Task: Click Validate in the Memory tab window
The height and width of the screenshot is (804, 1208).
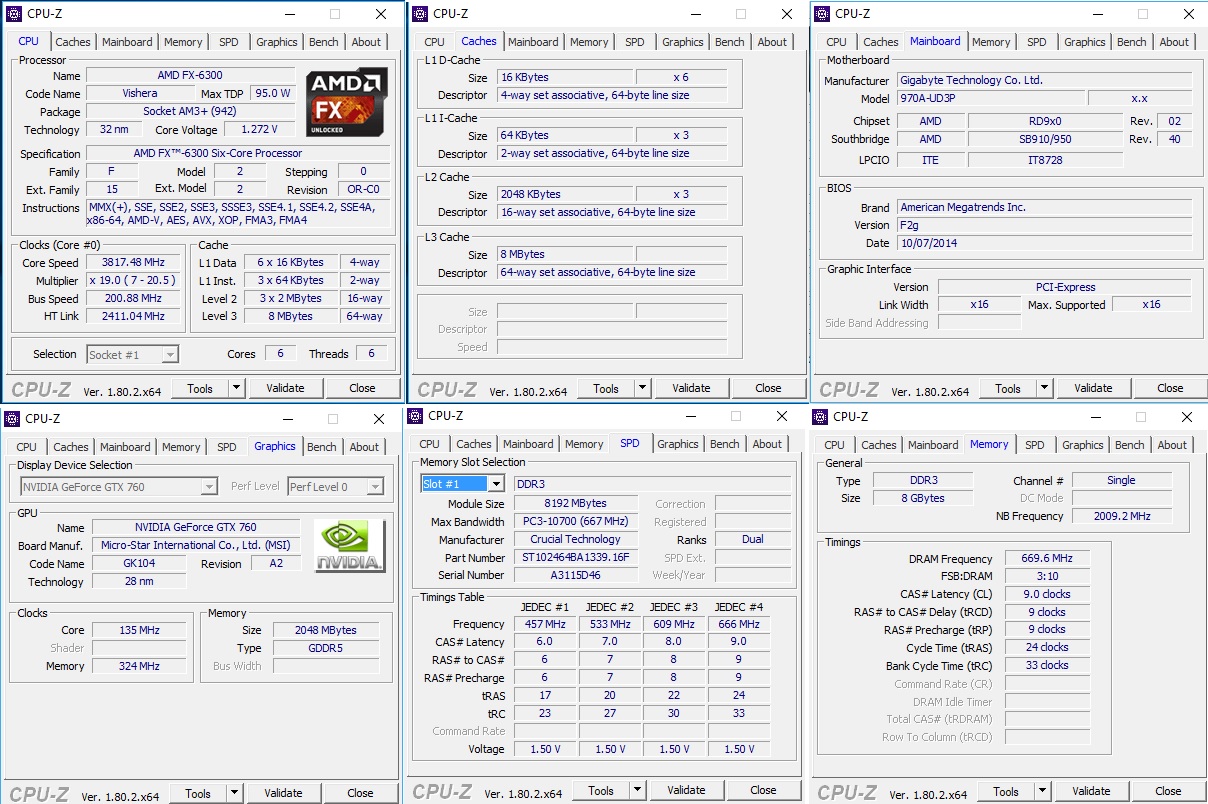Action: coord(1091,791)
